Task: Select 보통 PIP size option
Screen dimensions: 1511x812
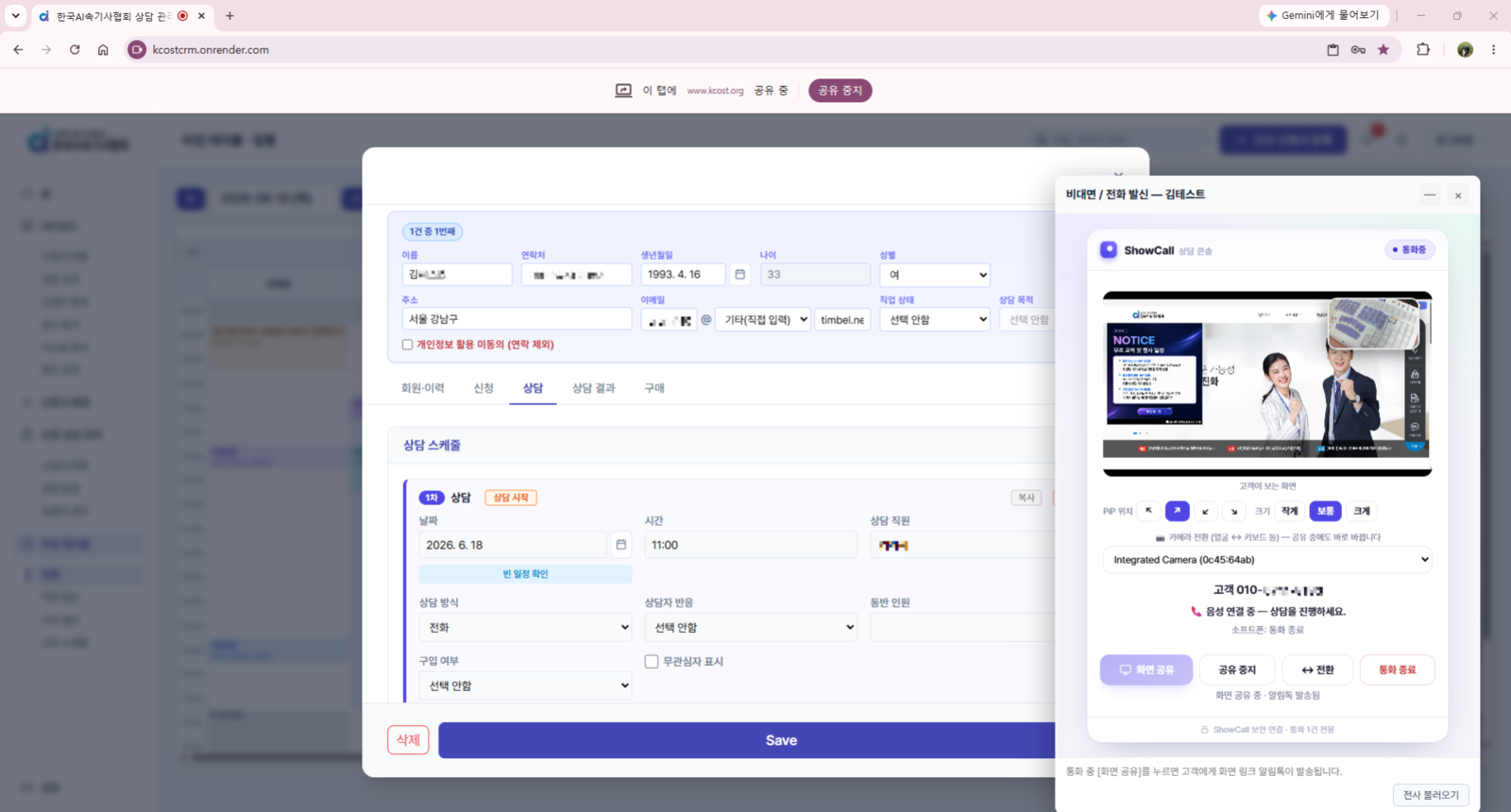Action: coord(1325,511)
